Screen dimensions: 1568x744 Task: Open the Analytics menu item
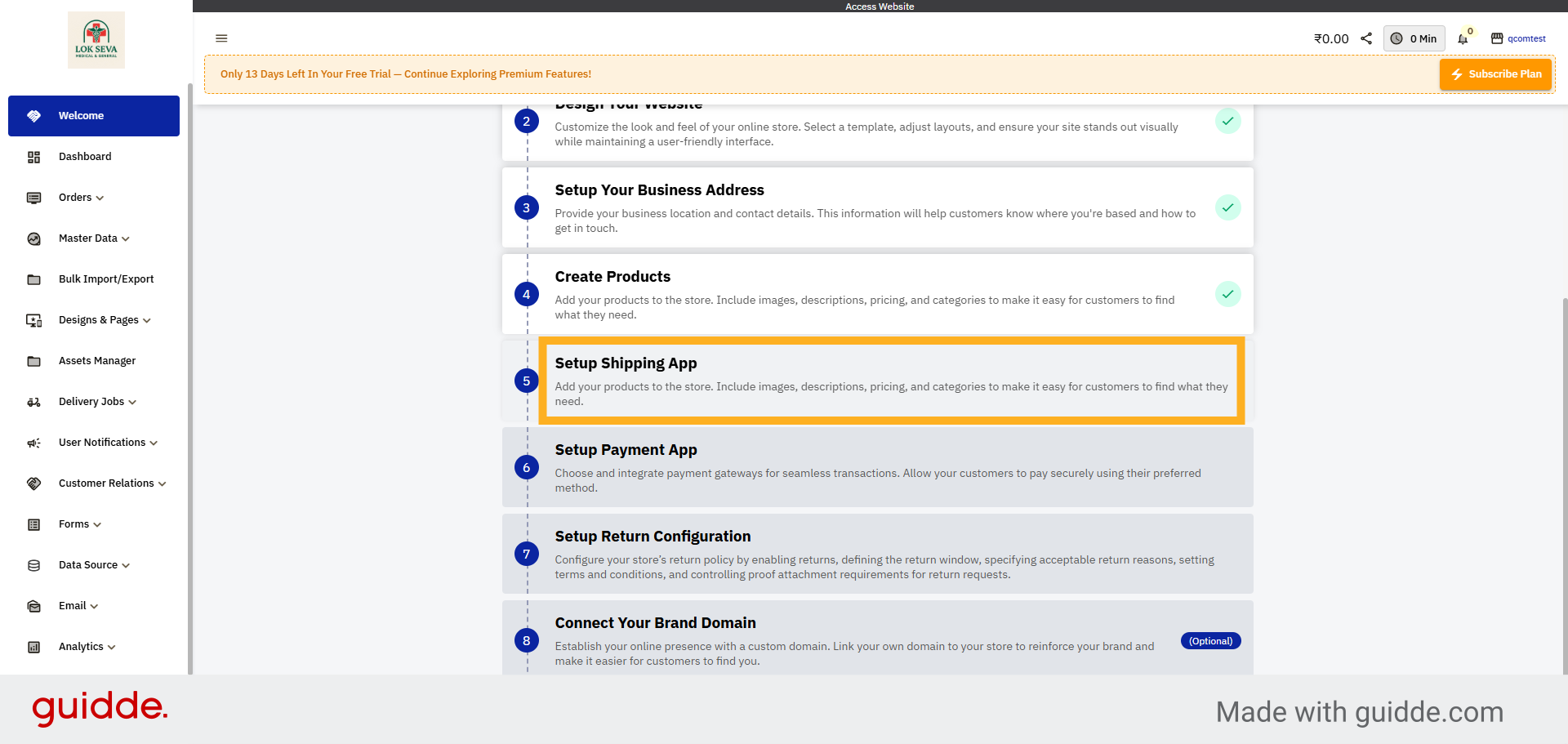87,647
